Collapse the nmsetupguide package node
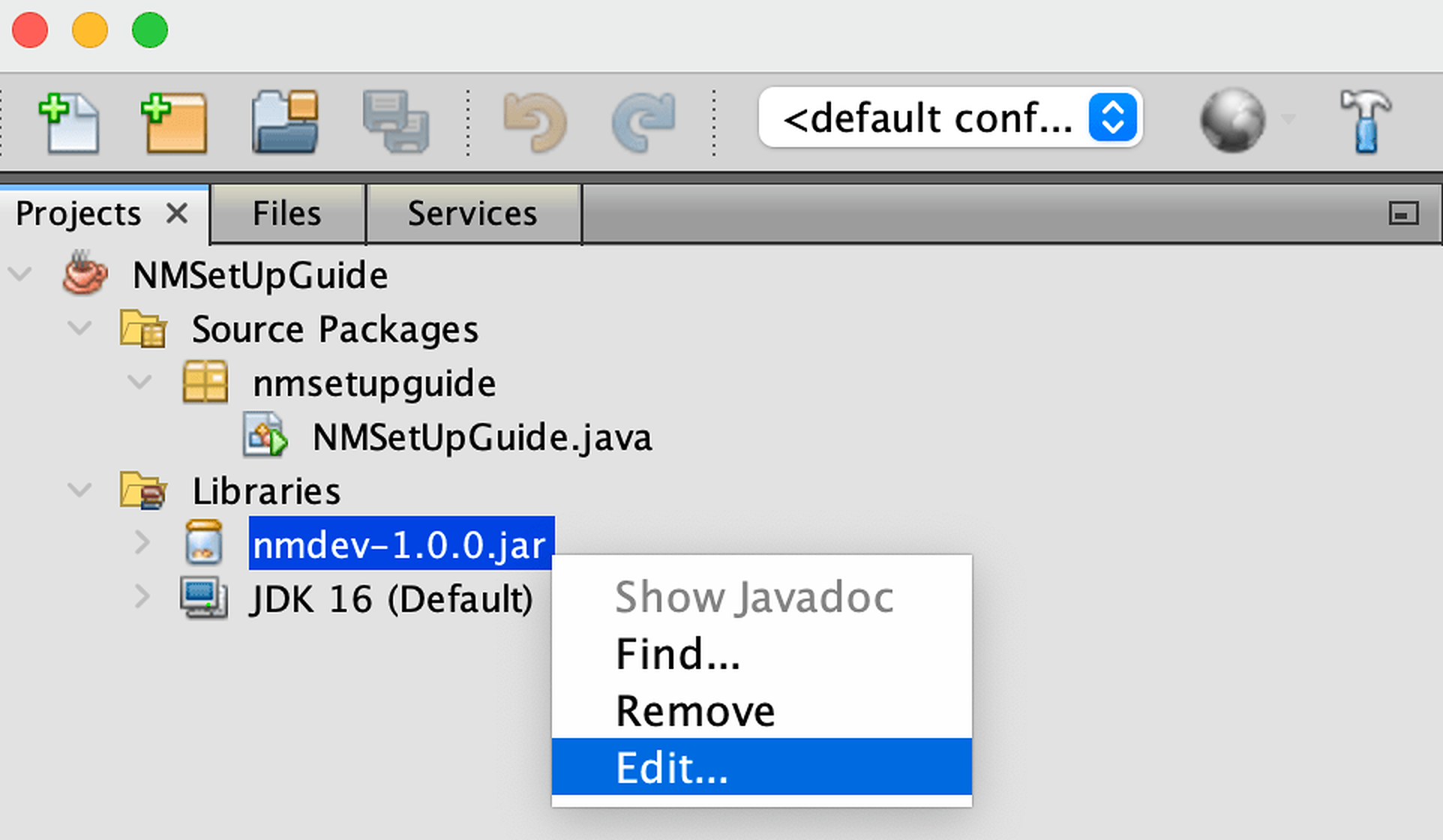This screenshot has height=840, width=1443. pos(139,382)
